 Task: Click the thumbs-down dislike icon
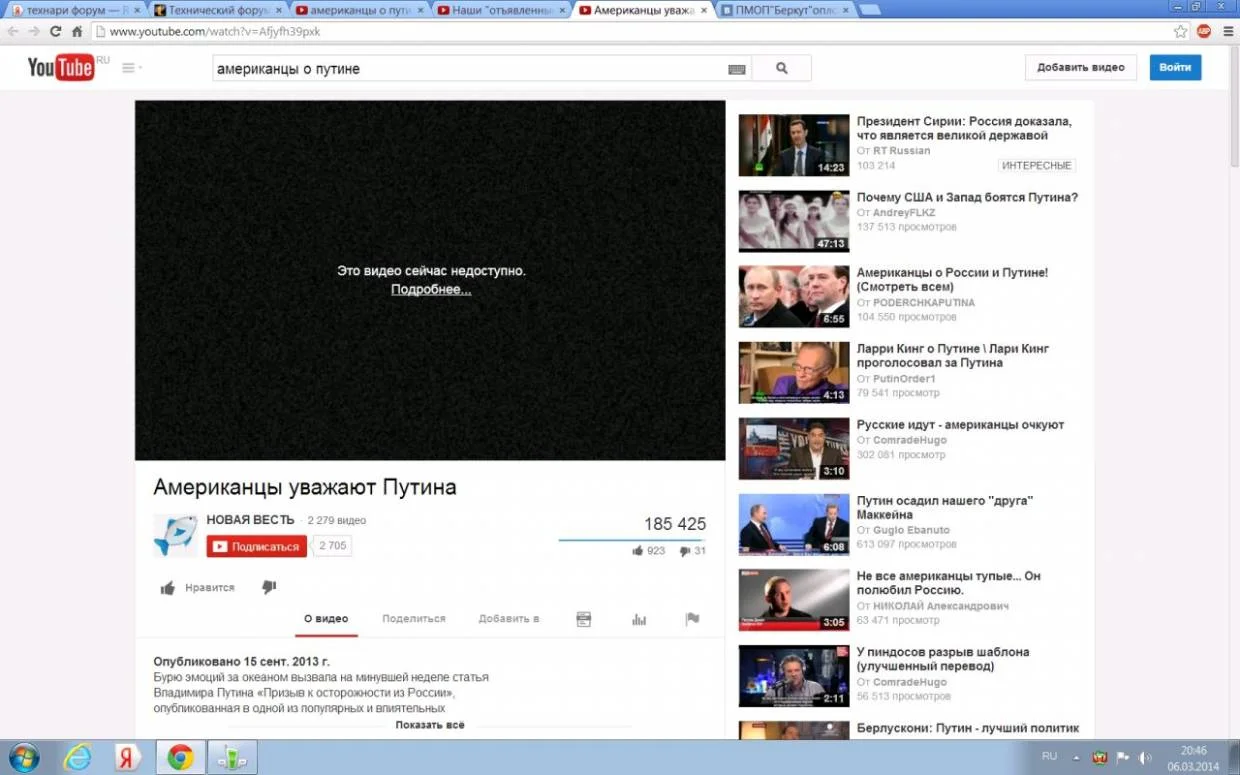click(269, 587)
